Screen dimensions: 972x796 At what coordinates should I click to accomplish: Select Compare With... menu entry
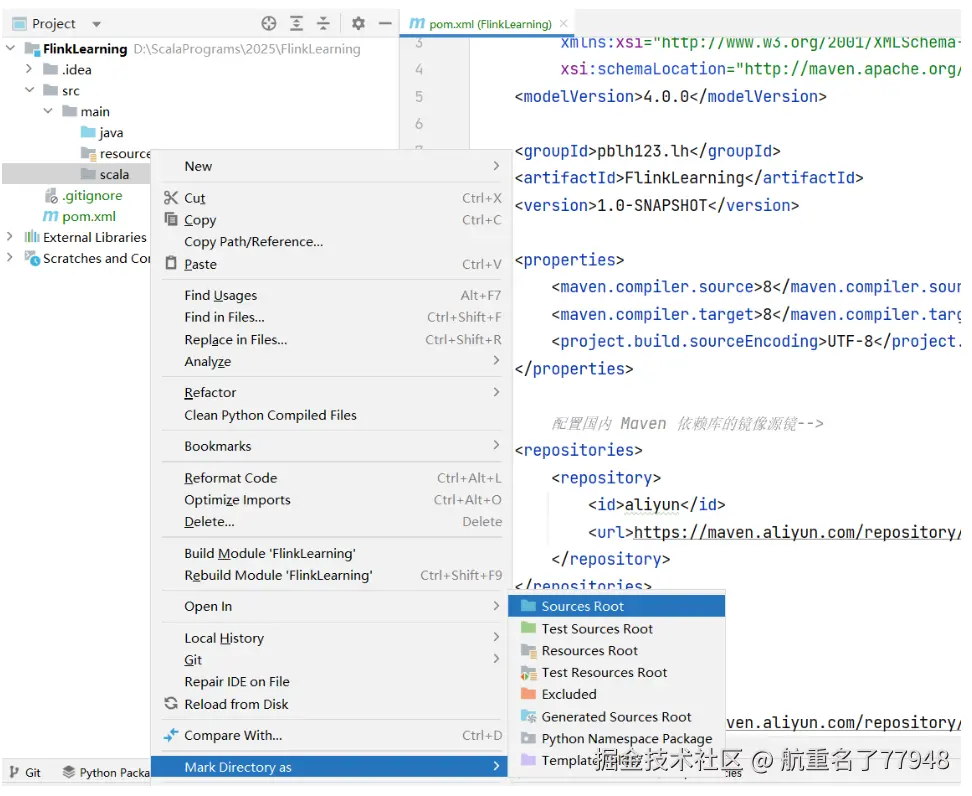[x=331, y=735]
